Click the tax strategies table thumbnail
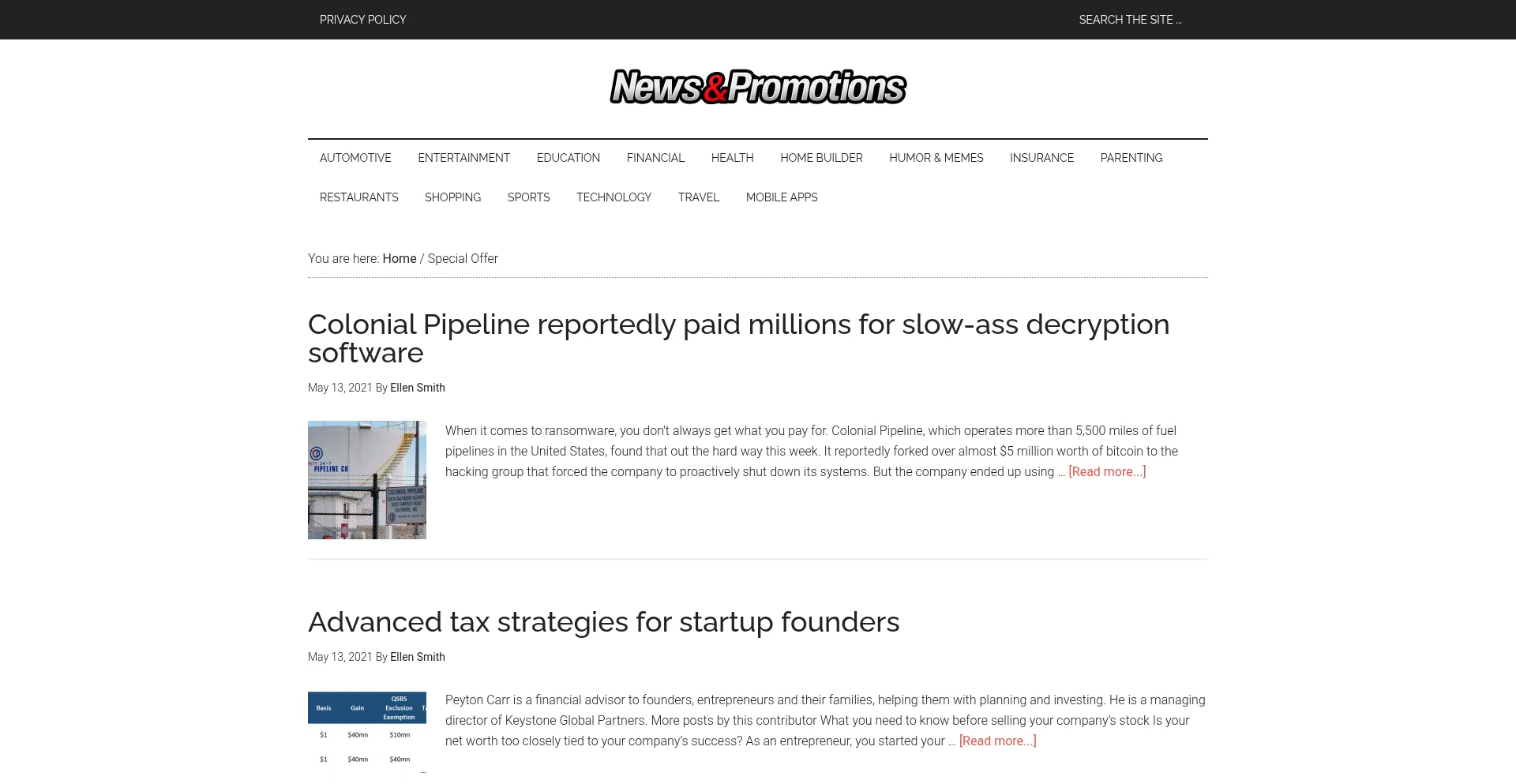 (367, 734)
